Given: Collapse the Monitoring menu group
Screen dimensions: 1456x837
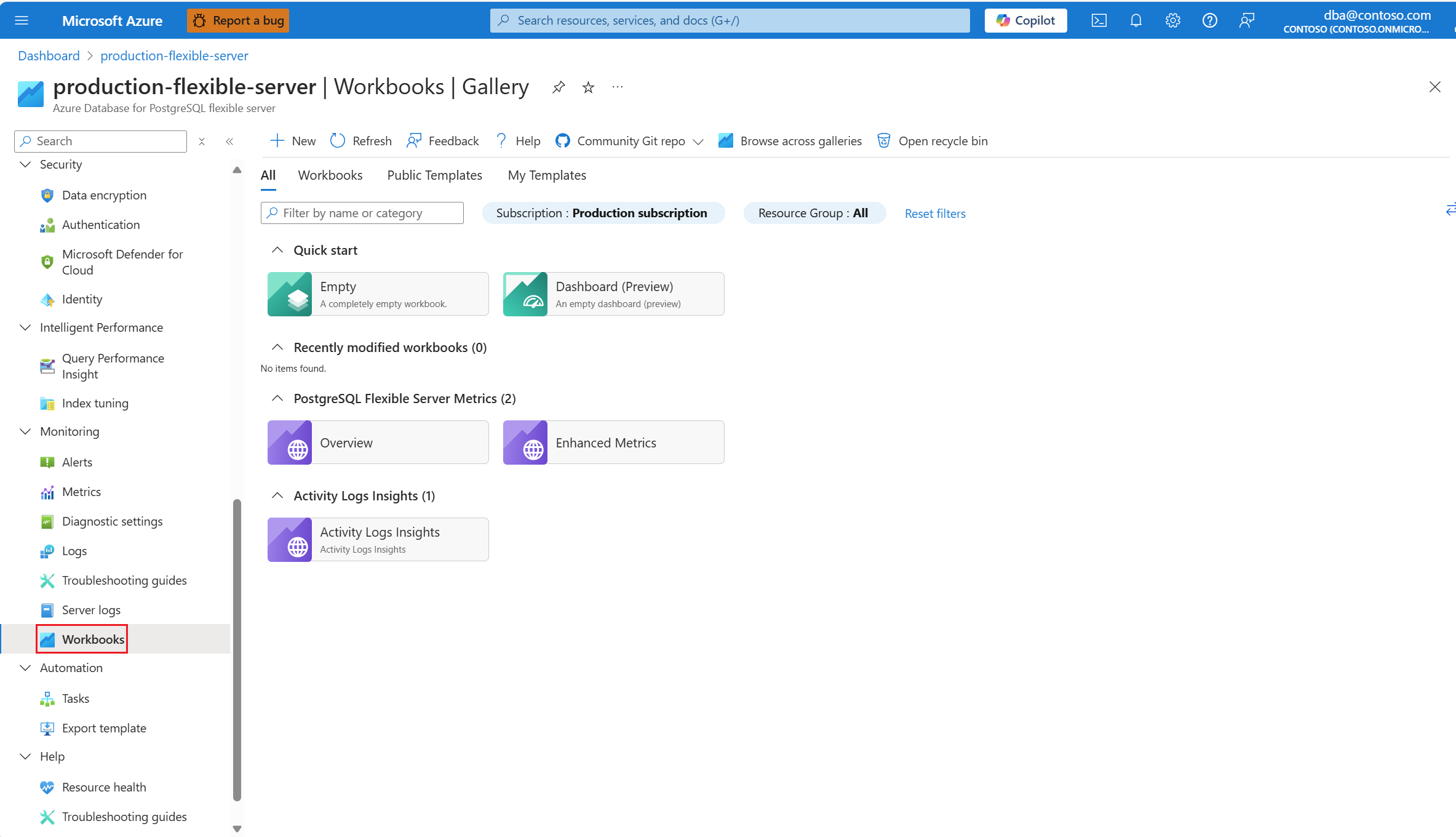Looking at the screenshot, I should pyautogui.click(x=25, y=431).
